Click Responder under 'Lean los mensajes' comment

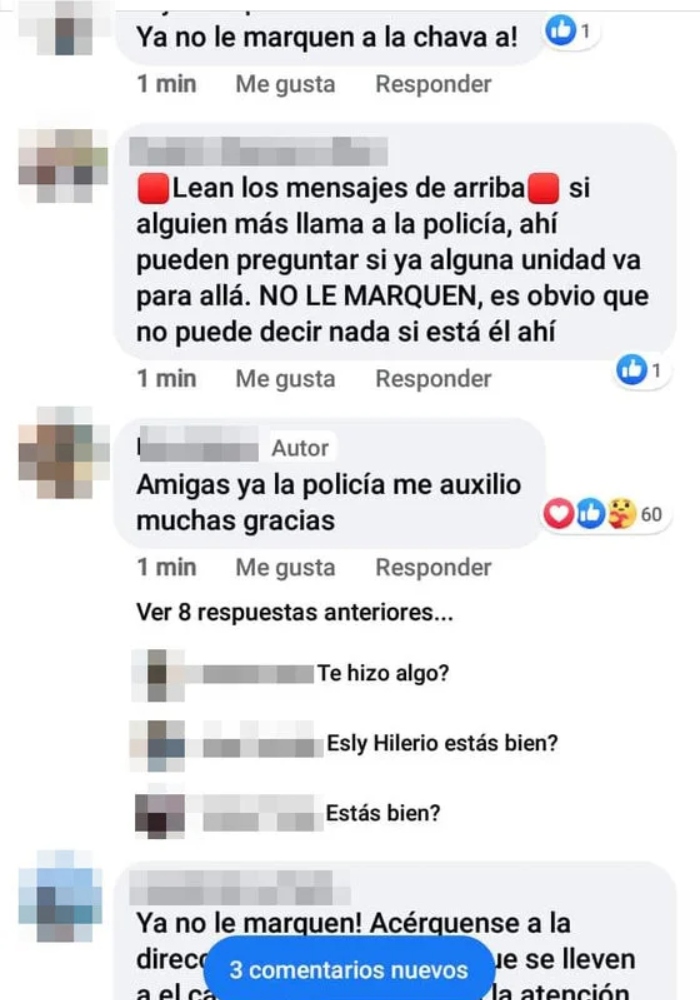pyautogui.click(x=433, y=379)
